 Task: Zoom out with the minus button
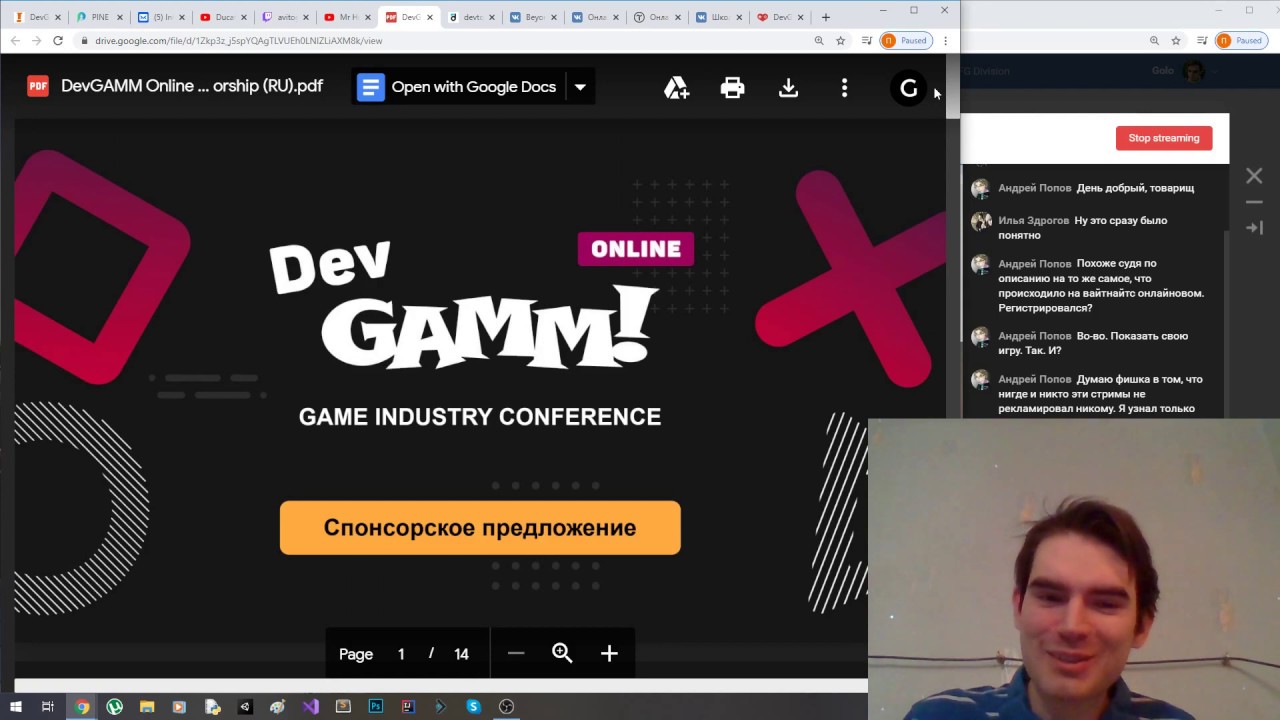pyautogui.click(x=516, y=653)
